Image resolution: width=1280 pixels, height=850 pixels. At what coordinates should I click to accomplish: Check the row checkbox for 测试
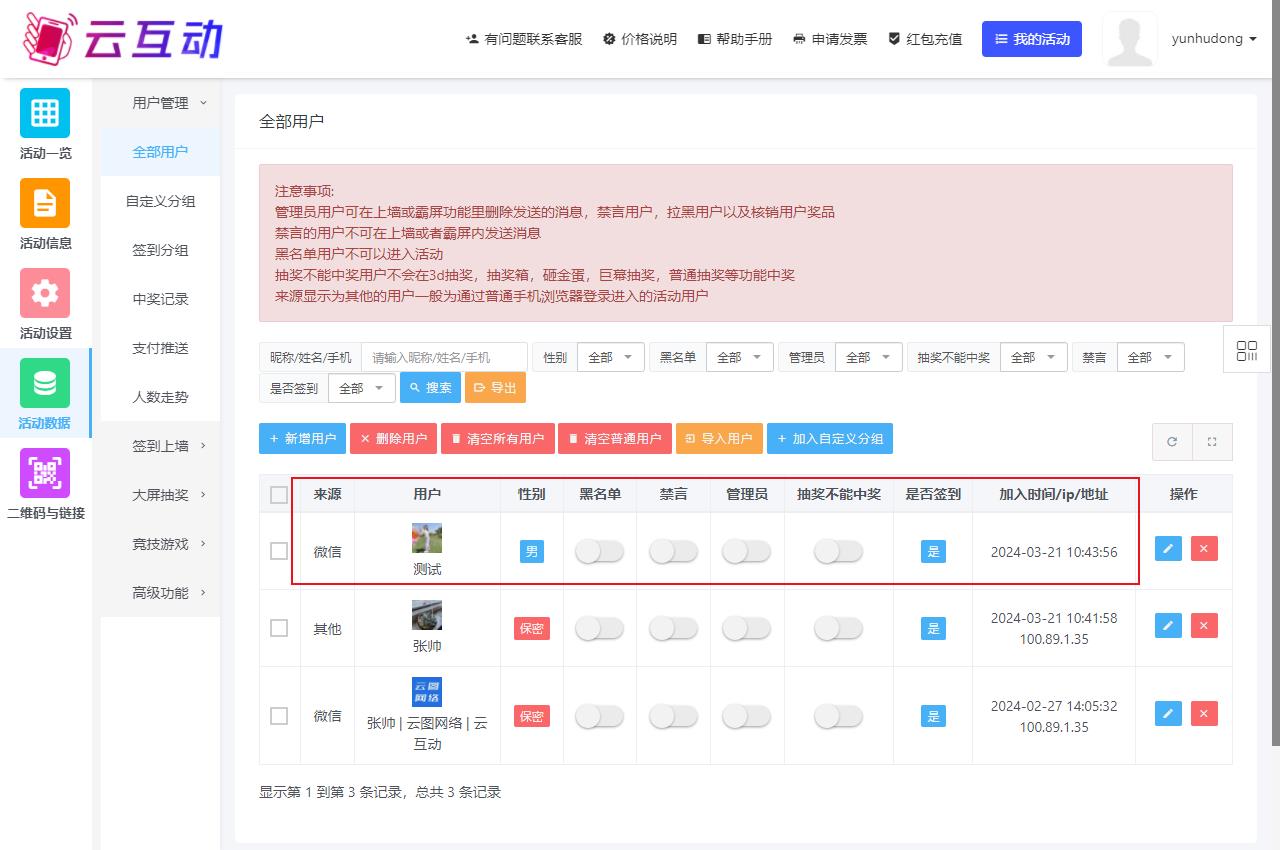click(x=279, y=551)
